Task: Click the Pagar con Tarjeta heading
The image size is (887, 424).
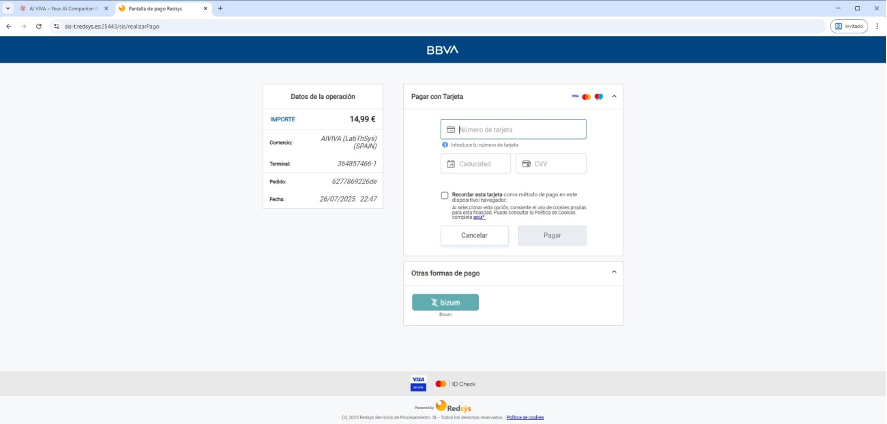Action: pyautogui.click(x=437, y=97)
